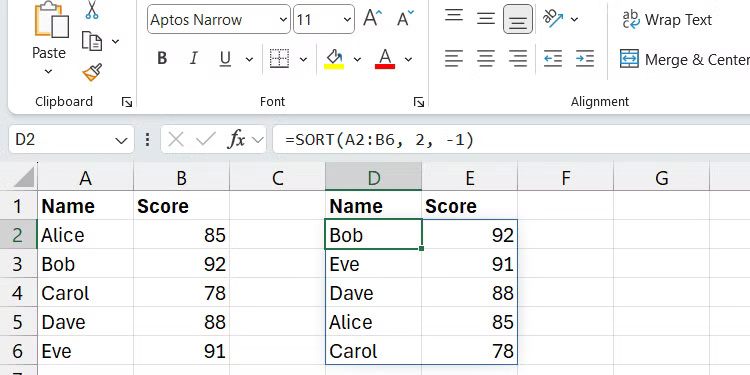
Task: Click cell D4 containing Dave
Action: pyautogui.click(x=374, y=293)
